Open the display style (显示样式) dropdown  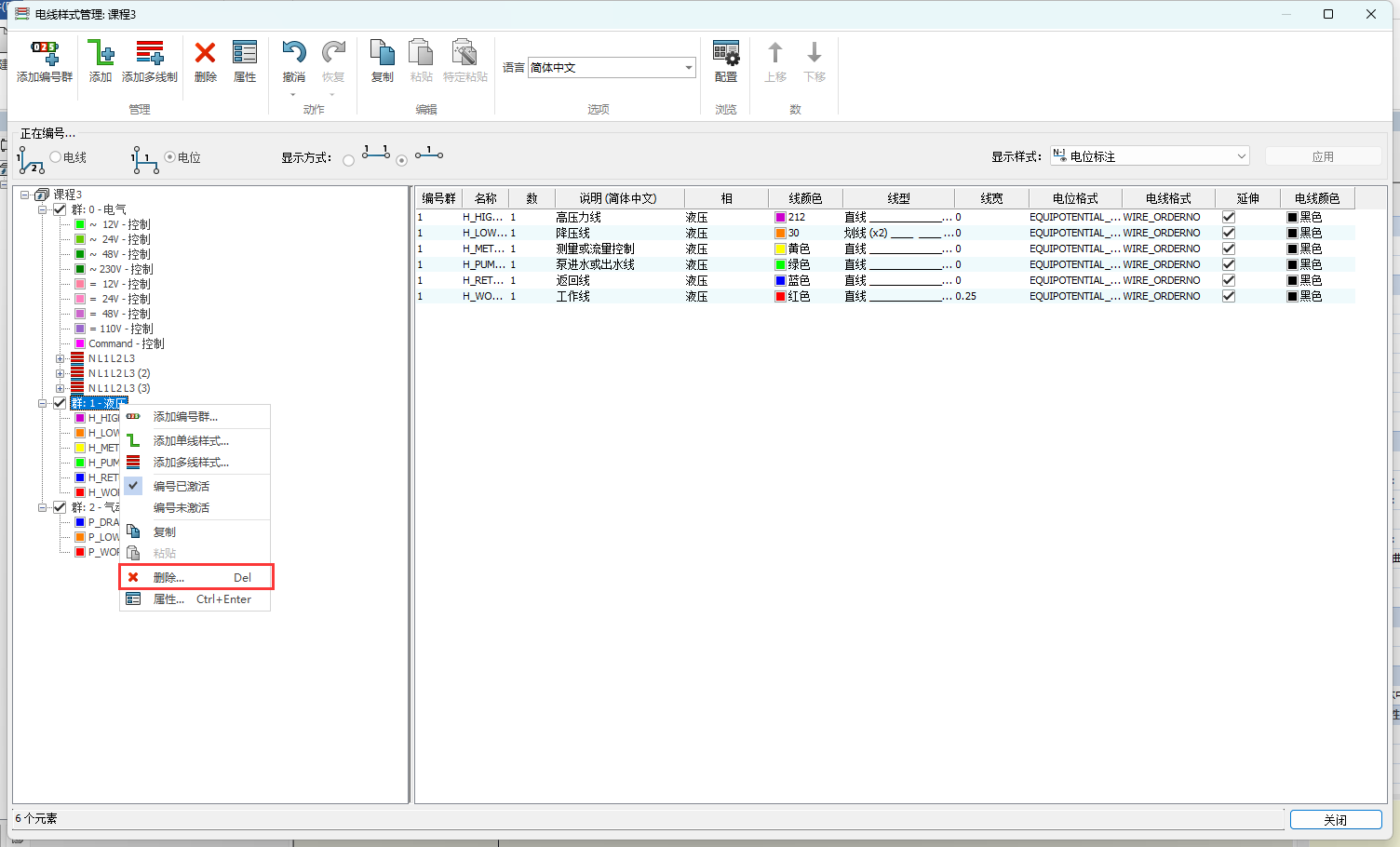(x=1241, y=156)
